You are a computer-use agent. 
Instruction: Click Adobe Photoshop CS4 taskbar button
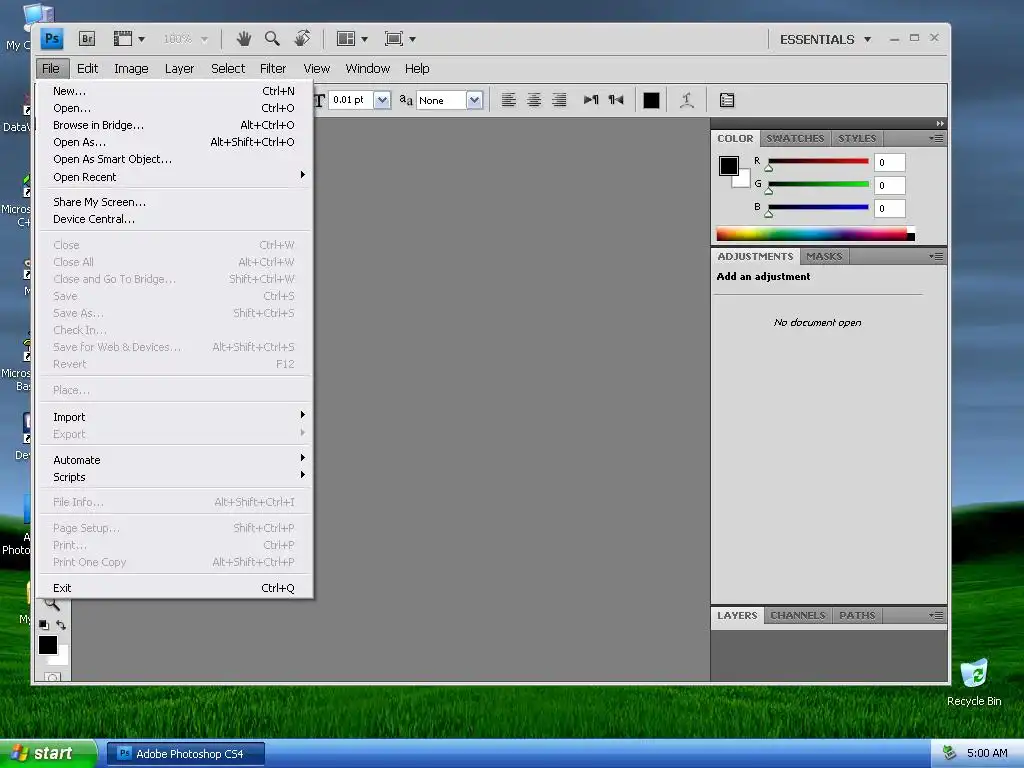tap(185, 754)
